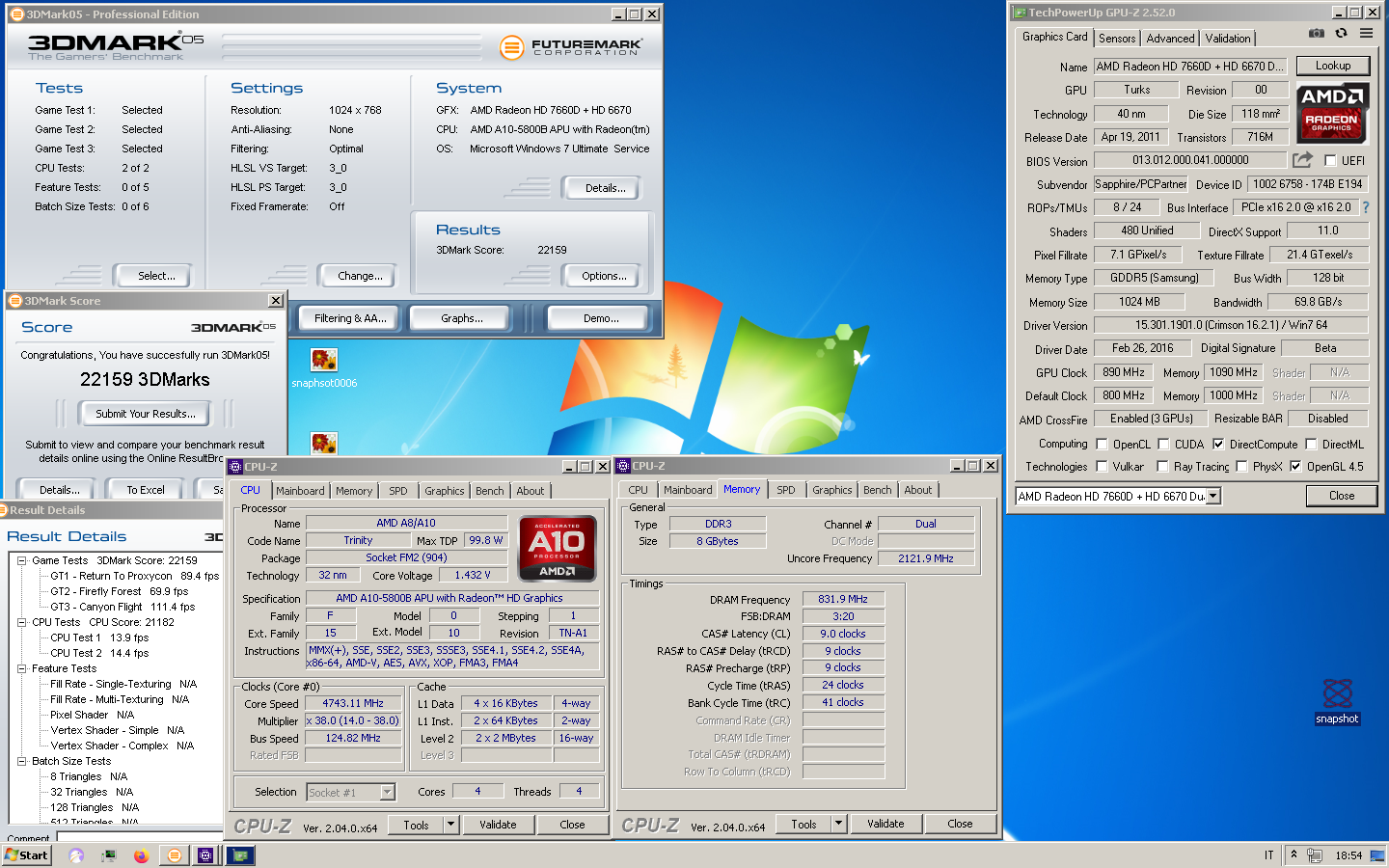Click the Bus Interface question mark icon

(1366, 207)
